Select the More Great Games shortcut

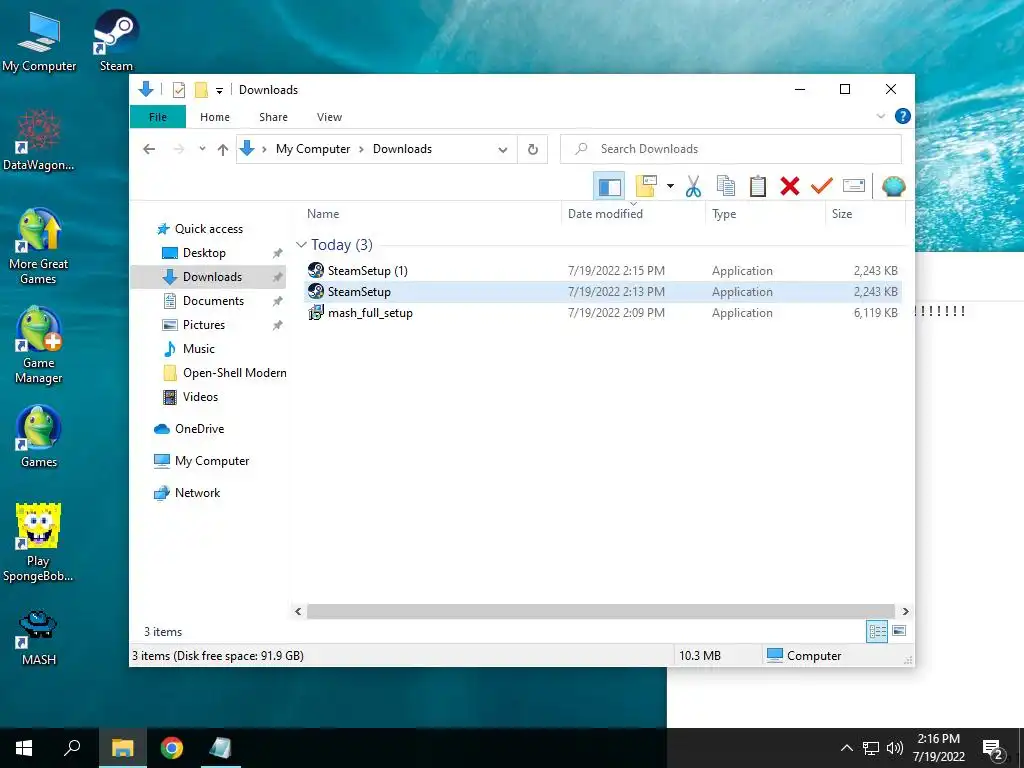(39, 247)
